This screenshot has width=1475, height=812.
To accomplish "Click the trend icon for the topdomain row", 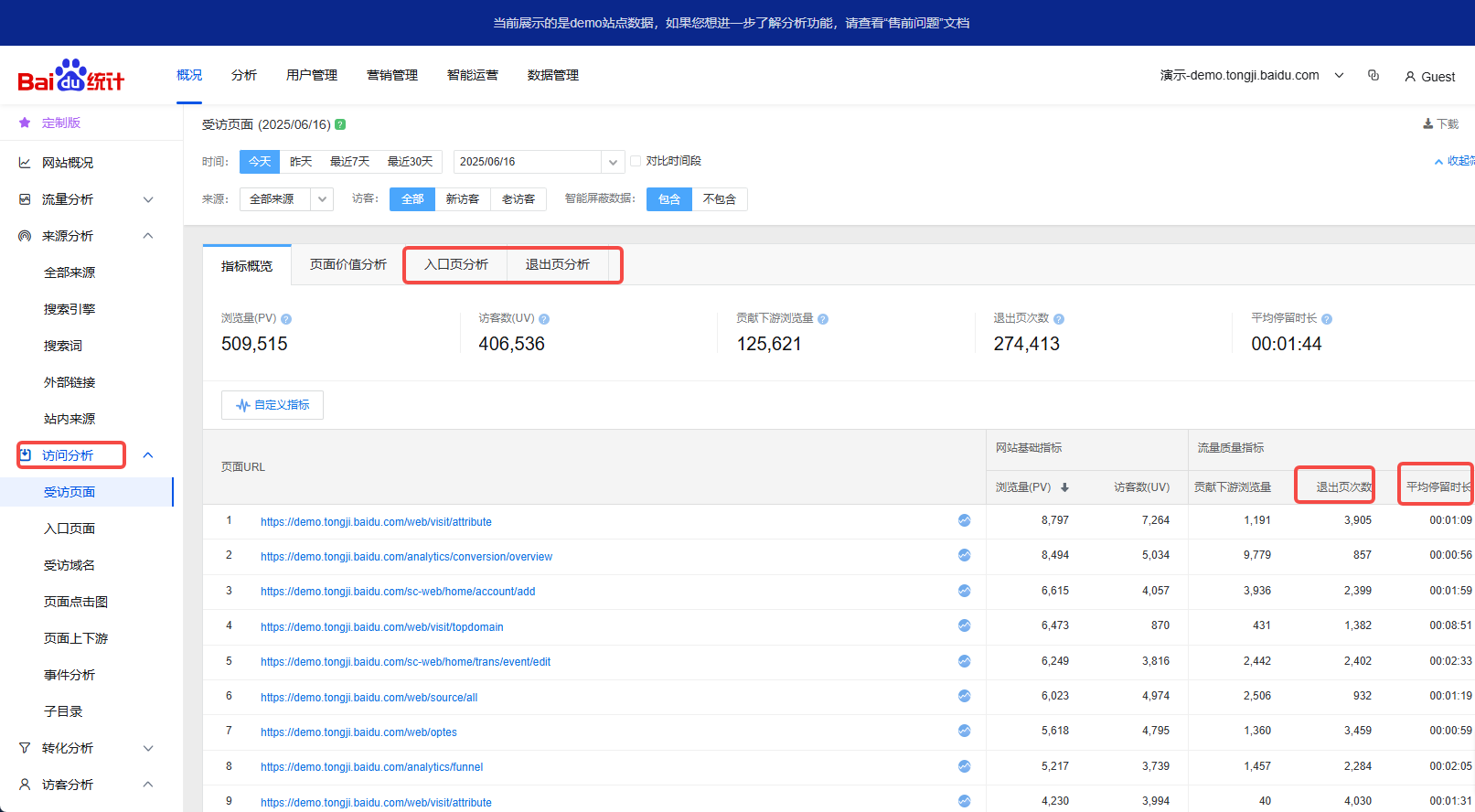I will (x=964, y=626).
